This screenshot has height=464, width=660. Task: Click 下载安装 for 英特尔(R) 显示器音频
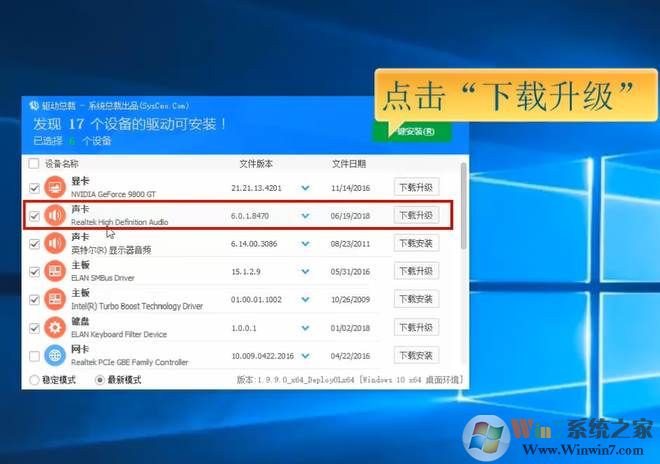(x=416, y=243)
